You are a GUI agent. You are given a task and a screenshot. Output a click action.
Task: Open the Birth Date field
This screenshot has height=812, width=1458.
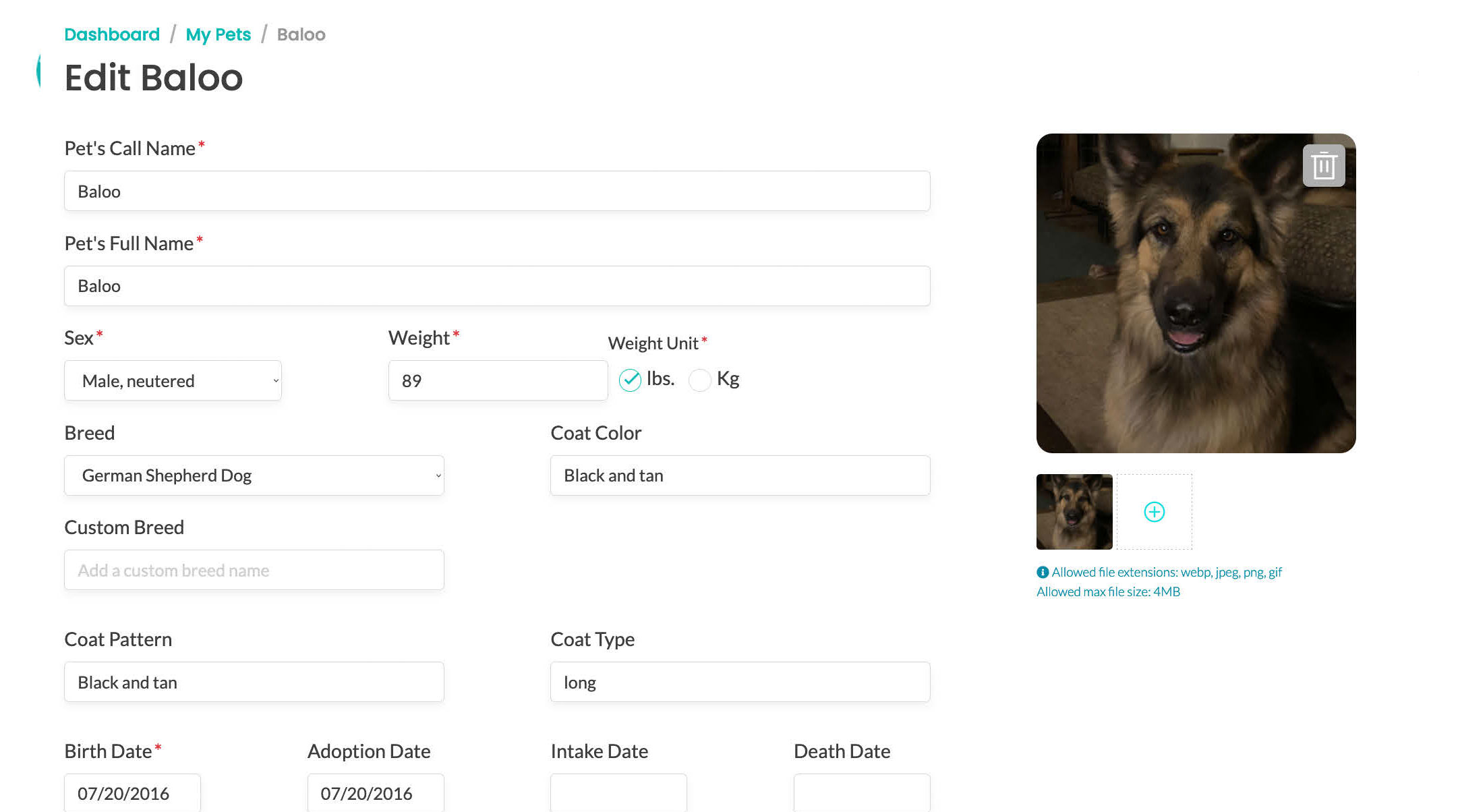(132, 793)
